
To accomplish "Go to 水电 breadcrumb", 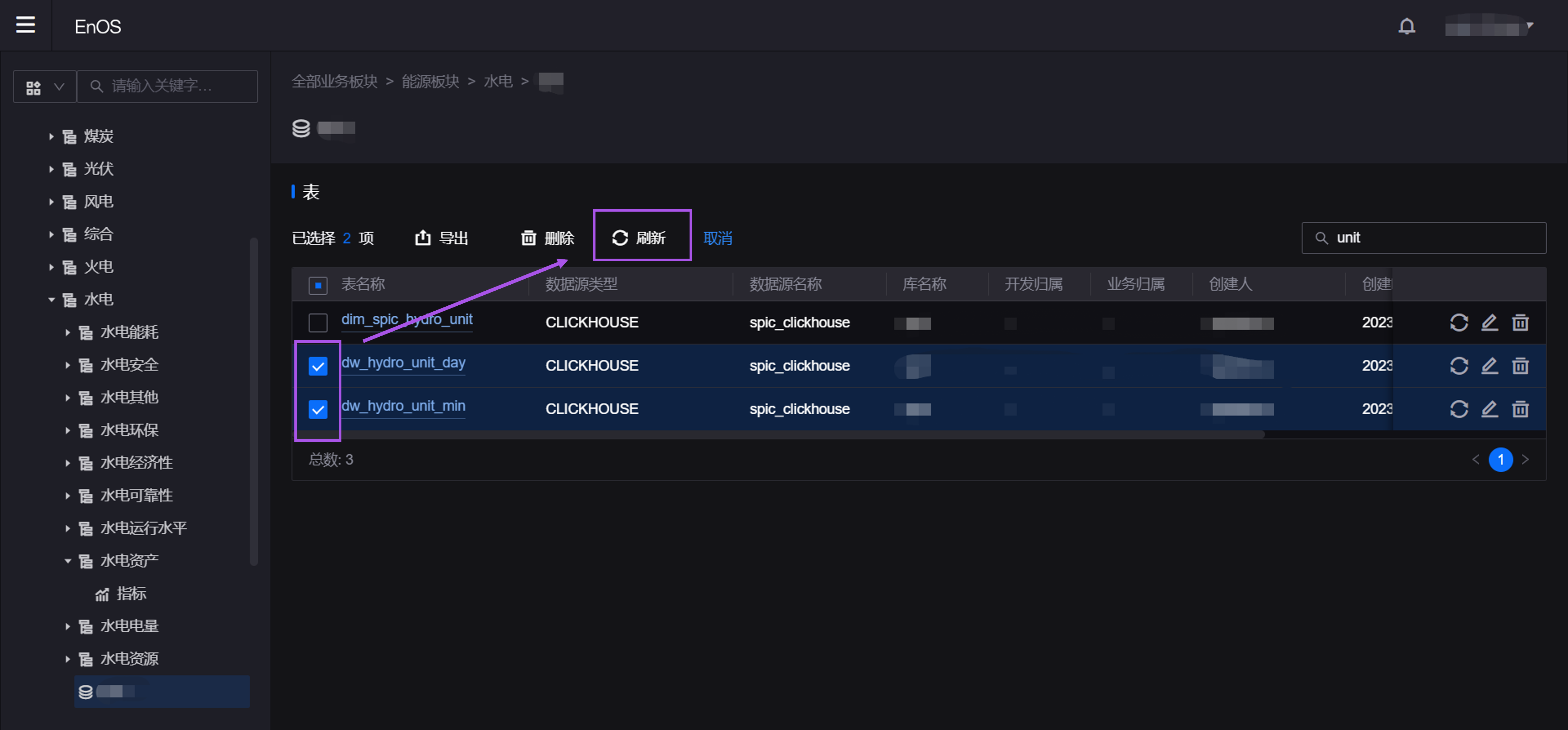I will coord(498,82).
